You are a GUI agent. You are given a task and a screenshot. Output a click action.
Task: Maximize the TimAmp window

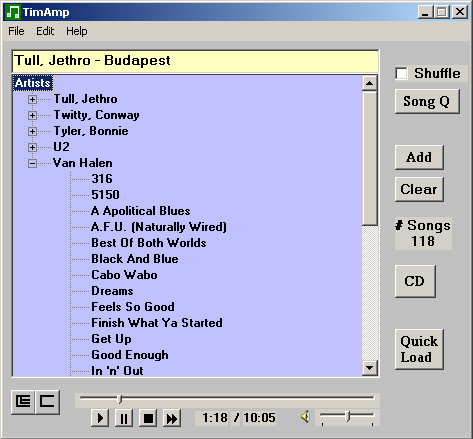coord(442,12)
